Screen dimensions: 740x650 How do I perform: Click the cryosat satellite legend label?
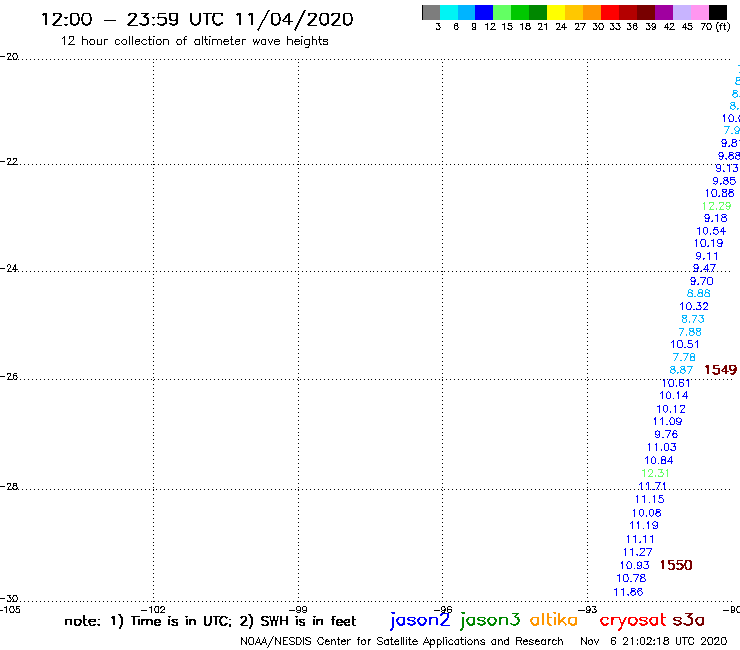pyautogui.click(x=633, y=621)
